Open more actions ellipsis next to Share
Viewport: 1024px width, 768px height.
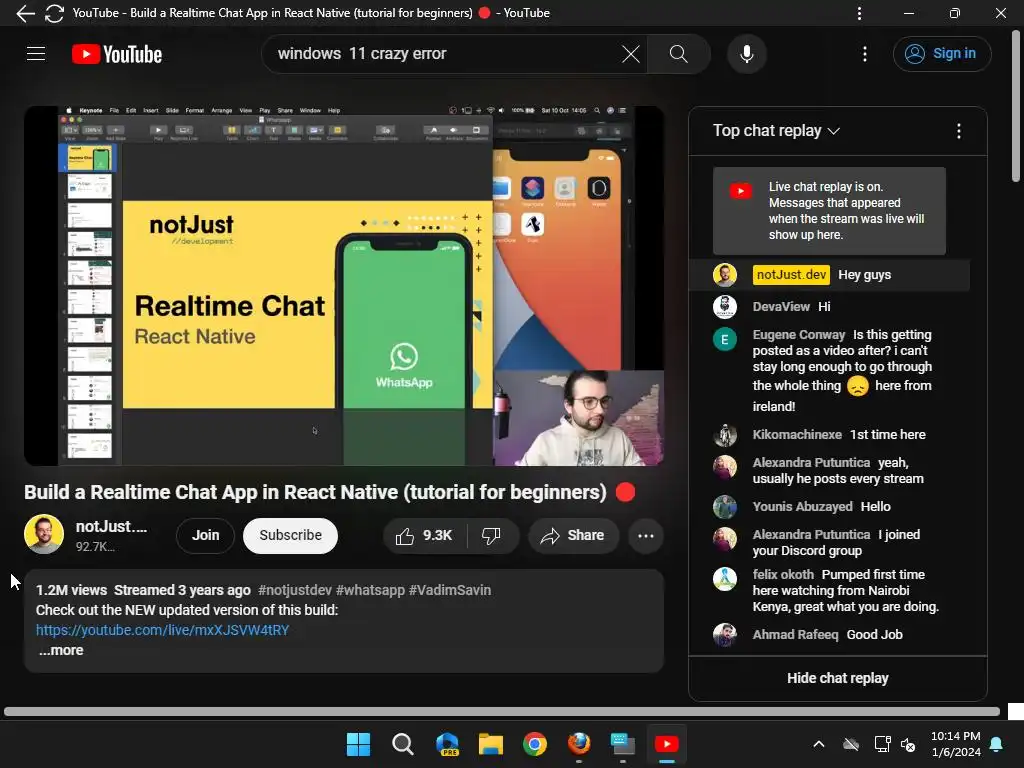click(646, 536)
